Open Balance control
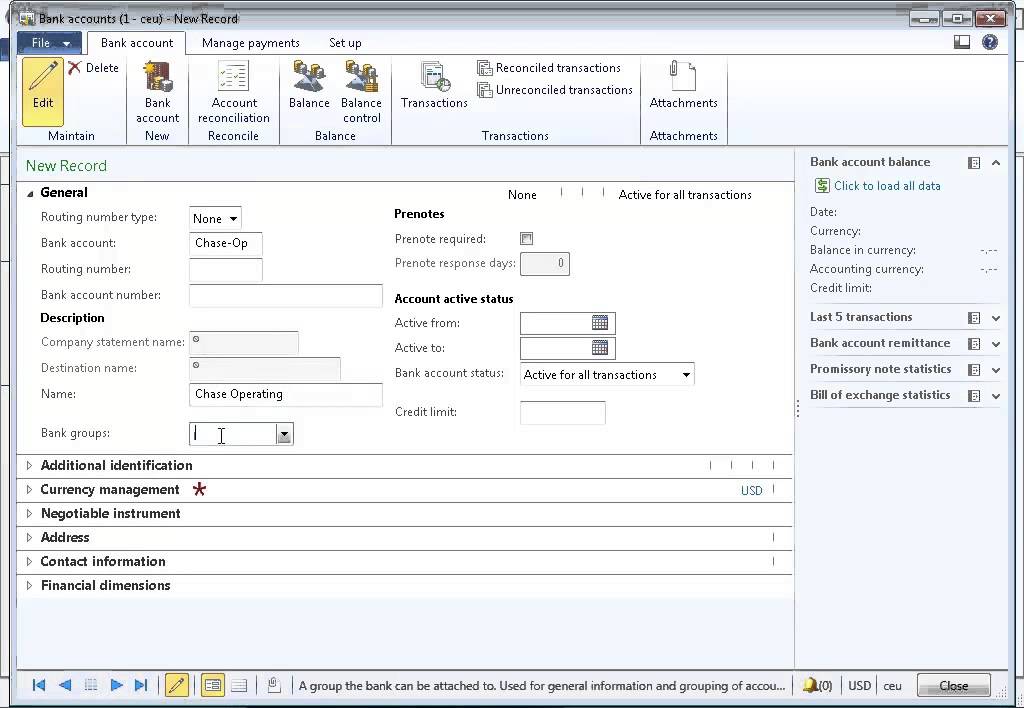The image size is (1024, 708). [361, 92]
